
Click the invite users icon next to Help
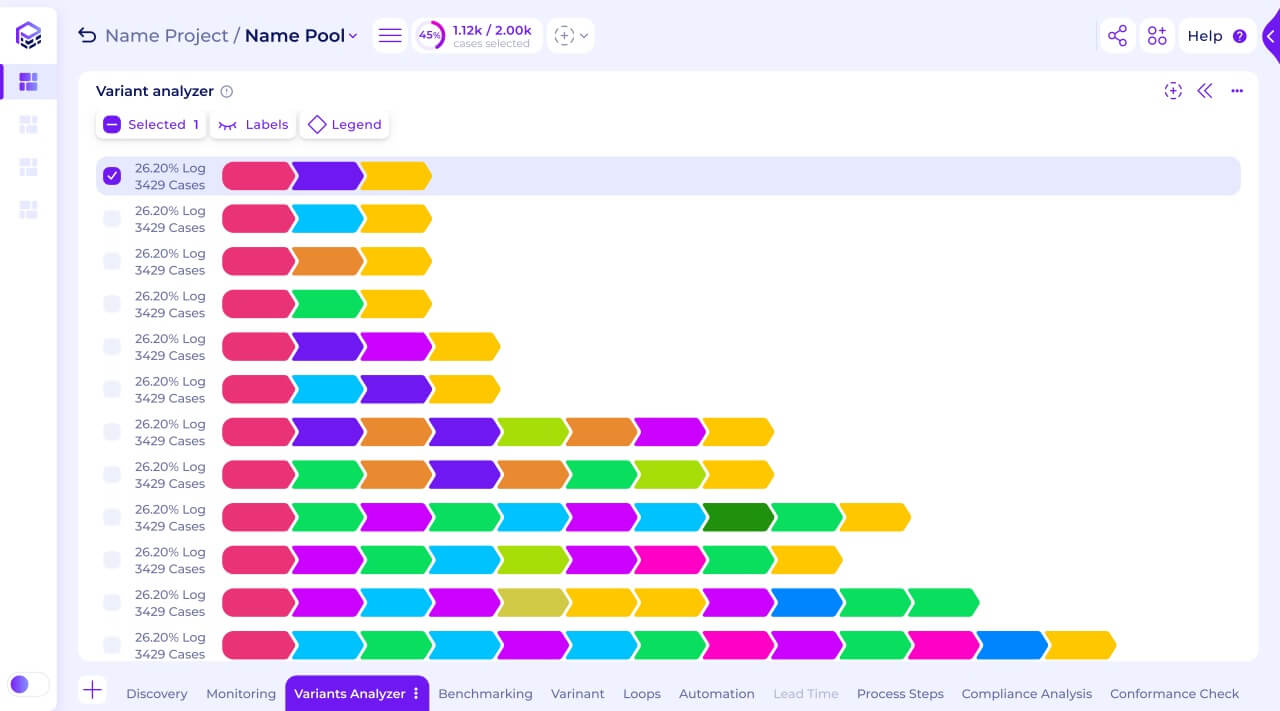pos(1157,35)
